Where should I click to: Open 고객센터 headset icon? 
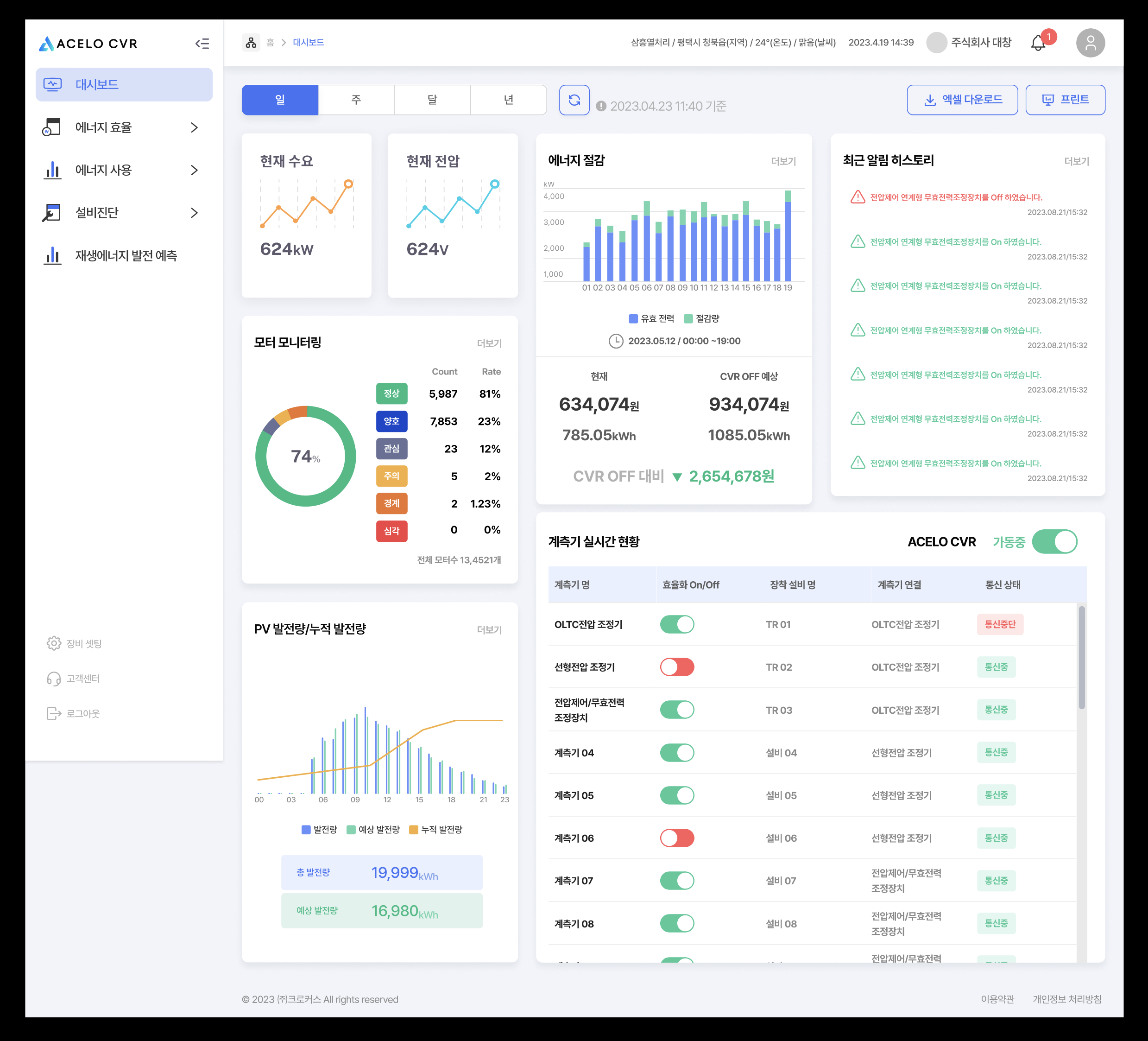pyautogui.click(x=54, y=679)
